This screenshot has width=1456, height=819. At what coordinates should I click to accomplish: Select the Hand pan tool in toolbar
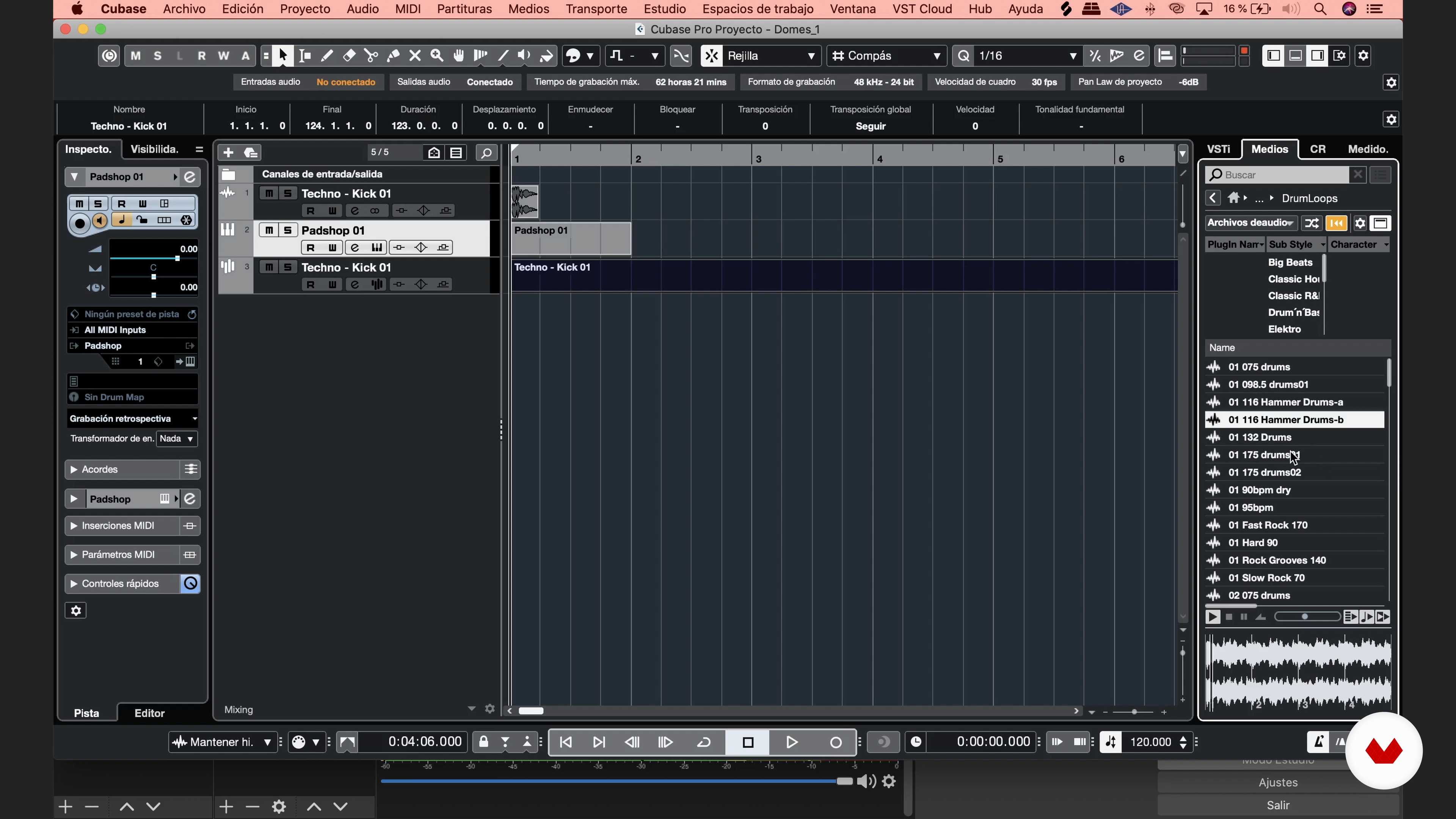459,55
